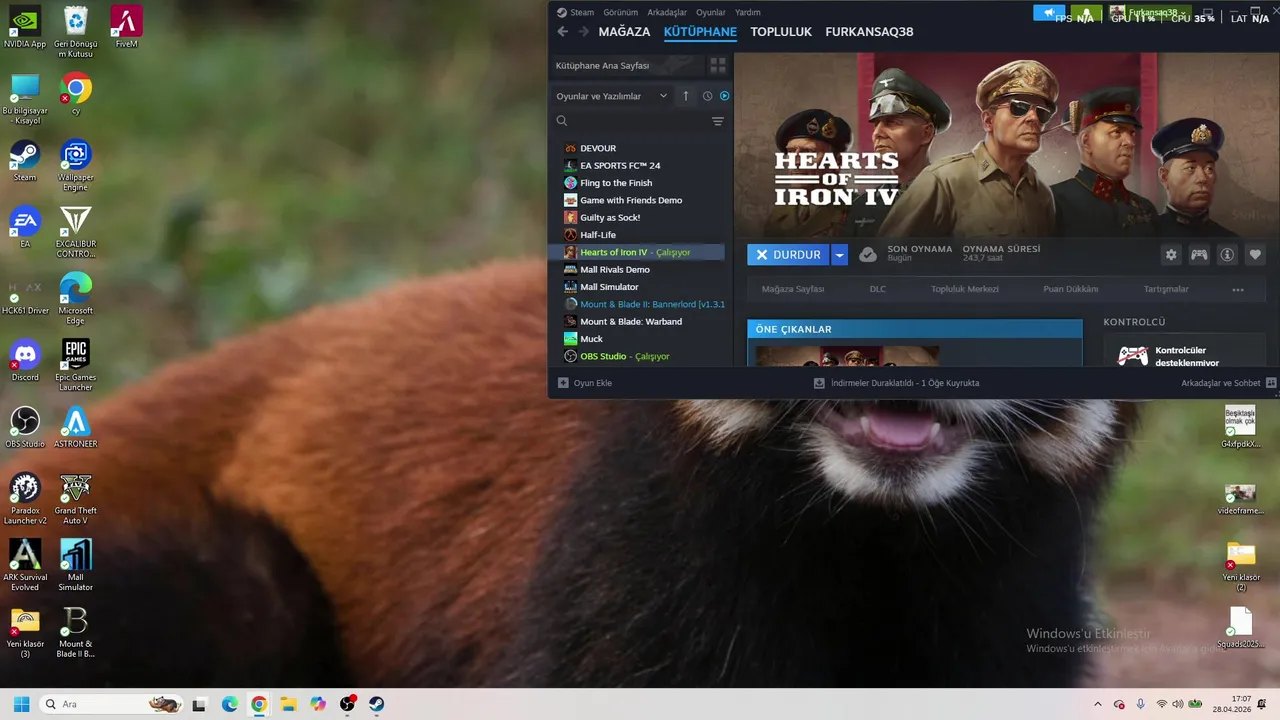Select Hearts of Iron IV entry
Image resolution: width=1280 pixels, height=720 pixels.
pyautogui.click(x=637, y=252)
